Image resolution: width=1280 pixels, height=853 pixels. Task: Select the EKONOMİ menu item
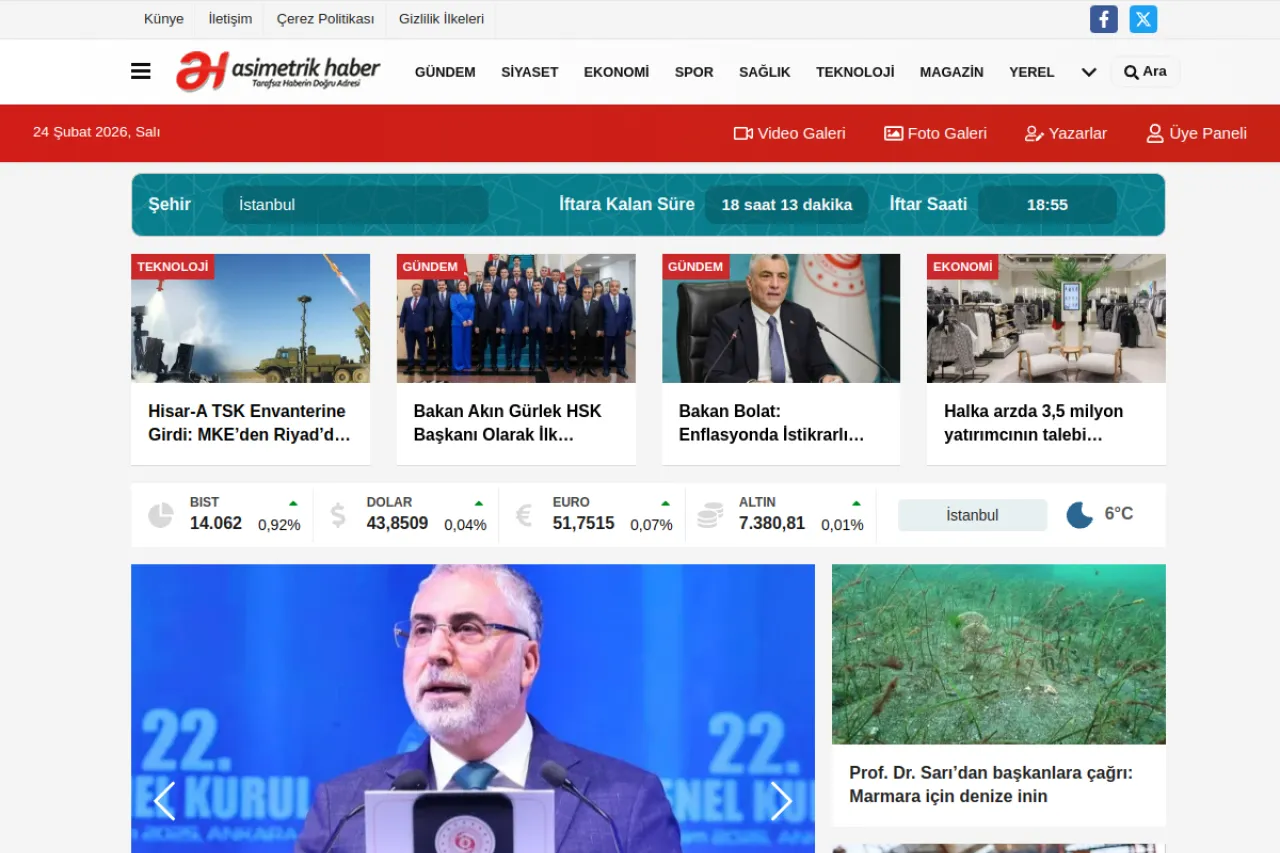pos(616,72)
